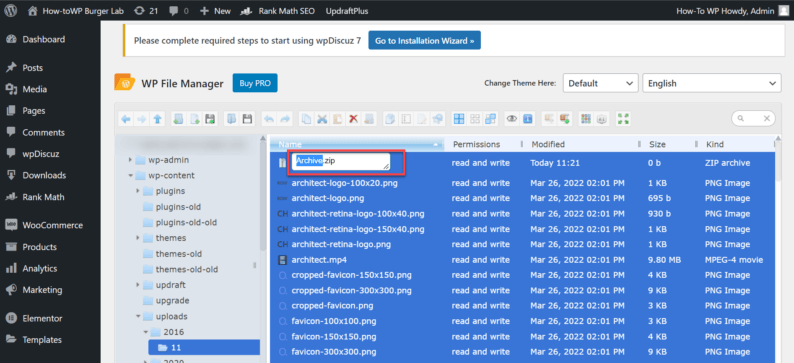Open the language dropdown showing English
The width and height of the screenshot is (794, 363).
pyautogui.click(x=711, y=84)
